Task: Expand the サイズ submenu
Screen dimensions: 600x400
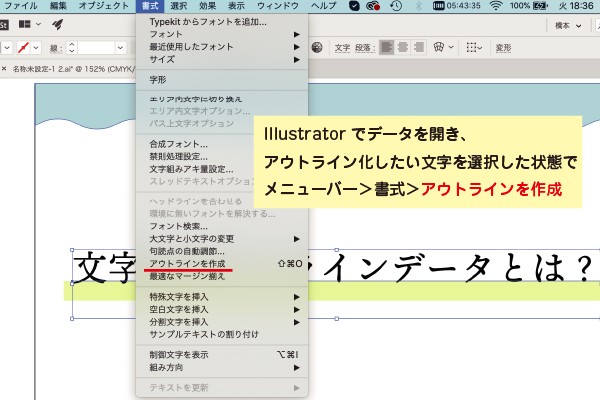Action: pyautogui.click(x=222, y=59)
